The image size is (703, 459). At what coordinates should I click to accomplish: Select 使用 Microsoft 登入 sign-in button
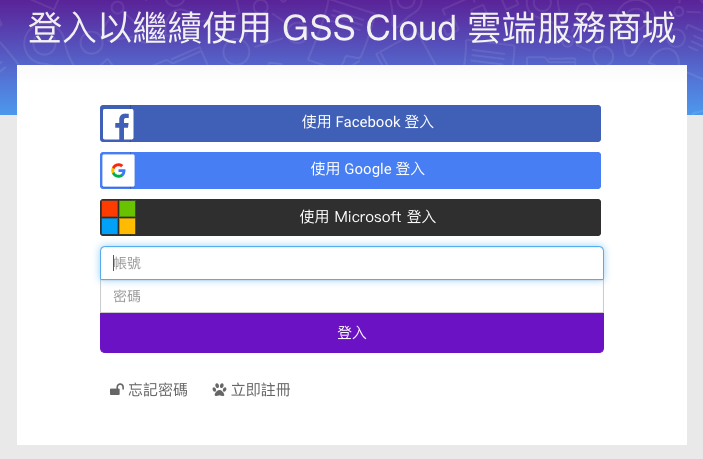[350, 217]
